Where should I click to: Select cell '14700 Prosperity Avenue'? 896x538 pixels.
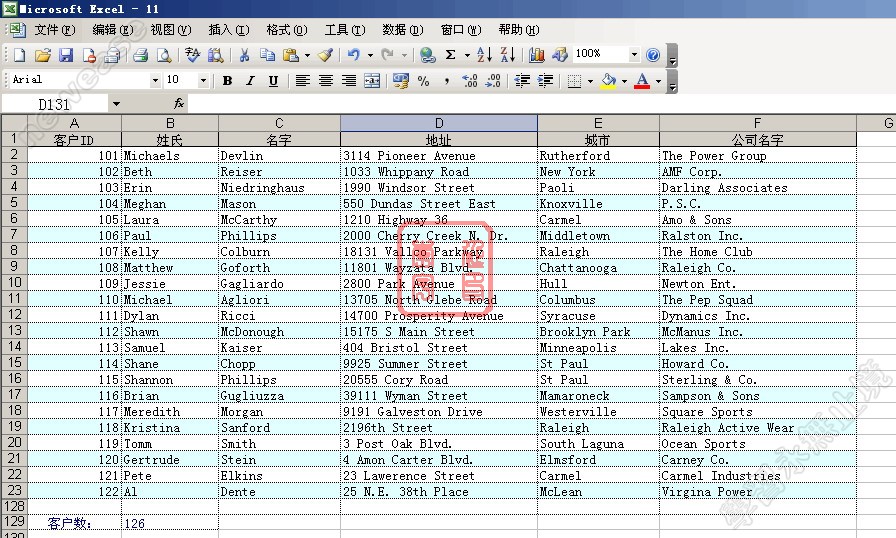point(438,315)
